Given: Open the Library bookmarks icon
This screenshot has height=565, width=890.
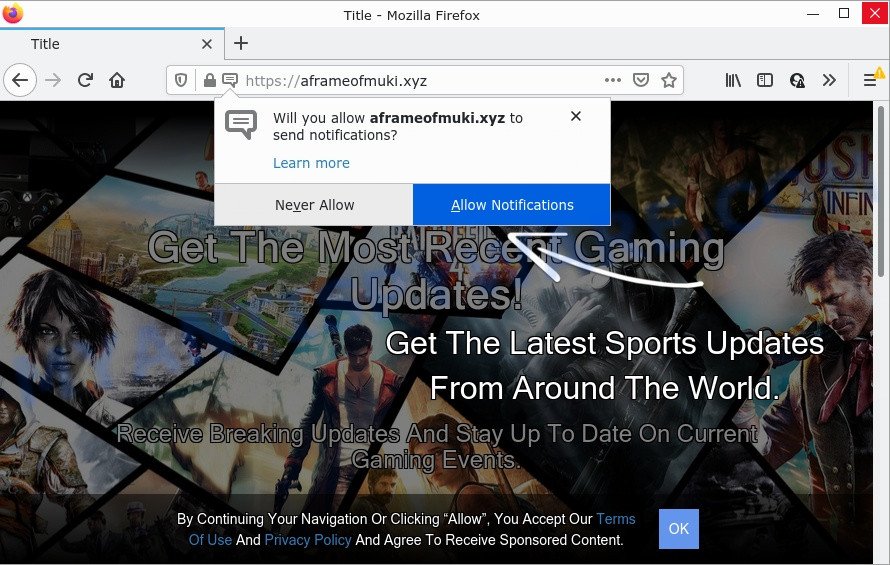Looking at the screenshot, I should tap(733, 81).
